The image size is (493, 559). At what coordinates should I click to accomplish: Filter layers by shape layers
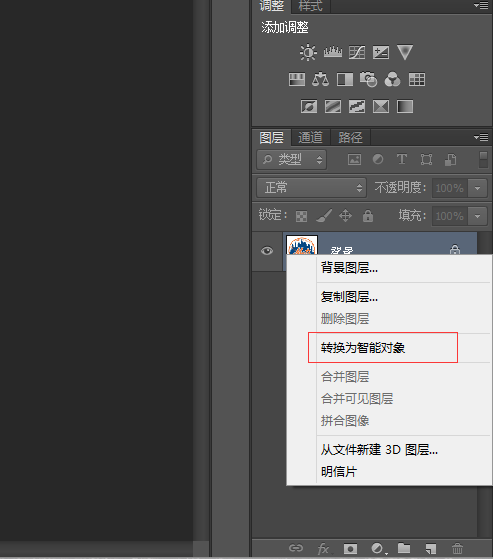click(x=426, y=159)
